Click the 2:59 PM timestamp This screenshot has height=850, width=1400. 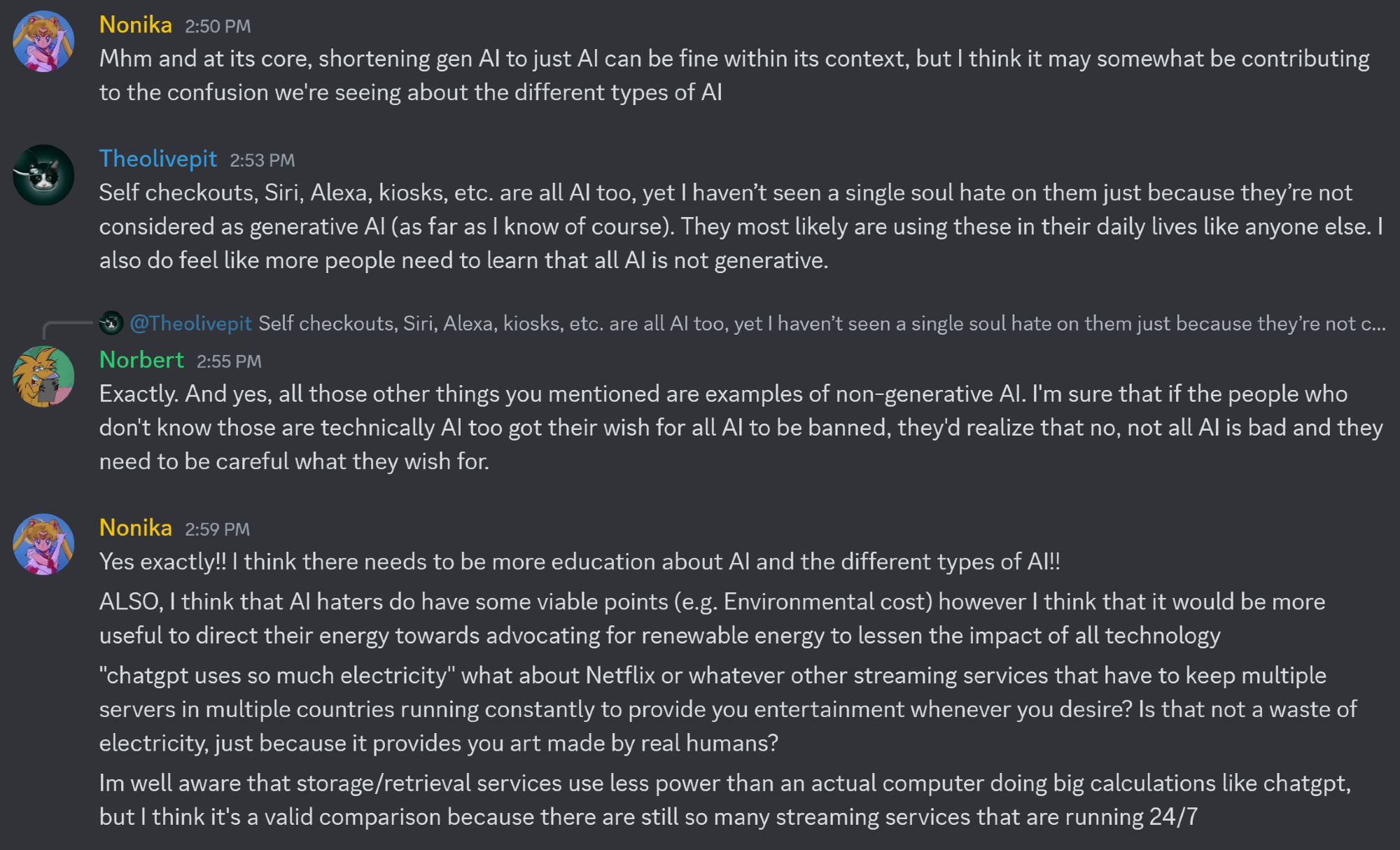pyautogui.click(x=217, y=529)
